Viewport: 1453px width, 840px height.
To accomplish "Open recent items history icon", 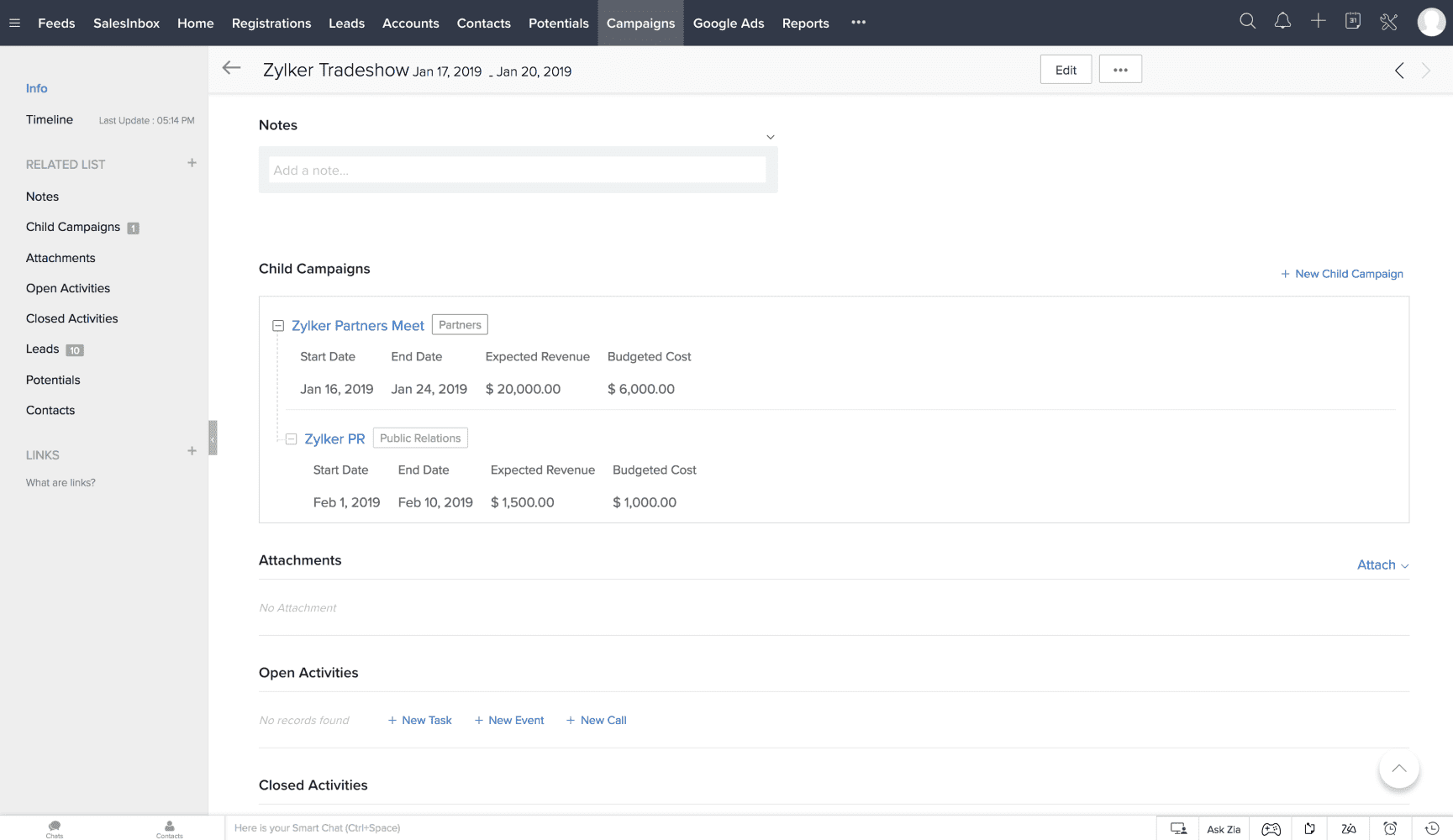I will (x=1432, y=828).
